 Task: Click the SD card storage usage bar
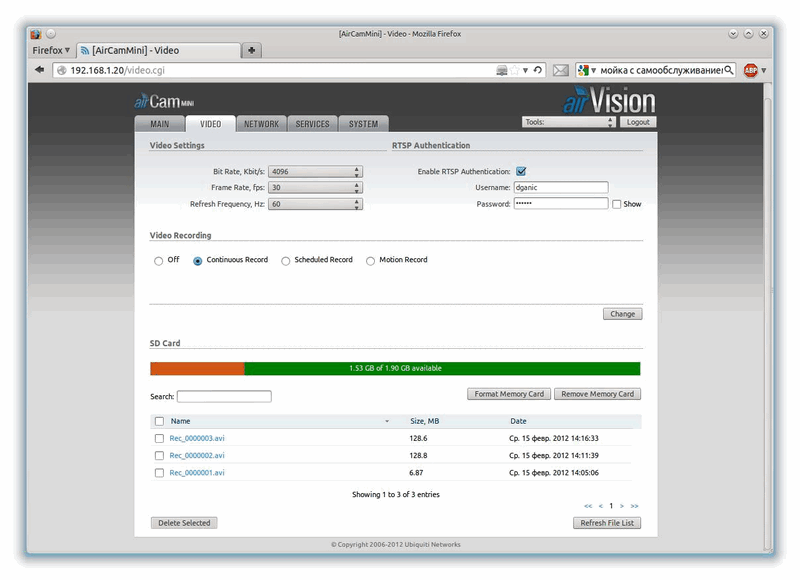click(395, 368)
